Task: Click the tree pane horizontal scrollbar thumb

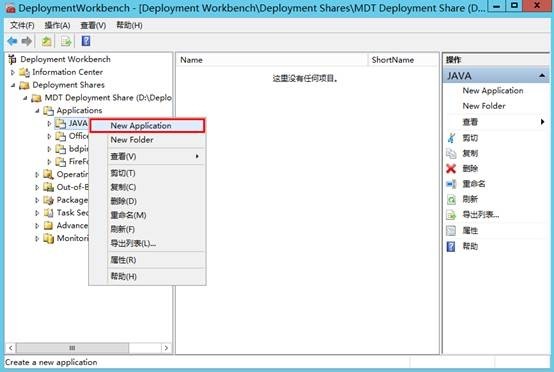Action: click(72, 348)
